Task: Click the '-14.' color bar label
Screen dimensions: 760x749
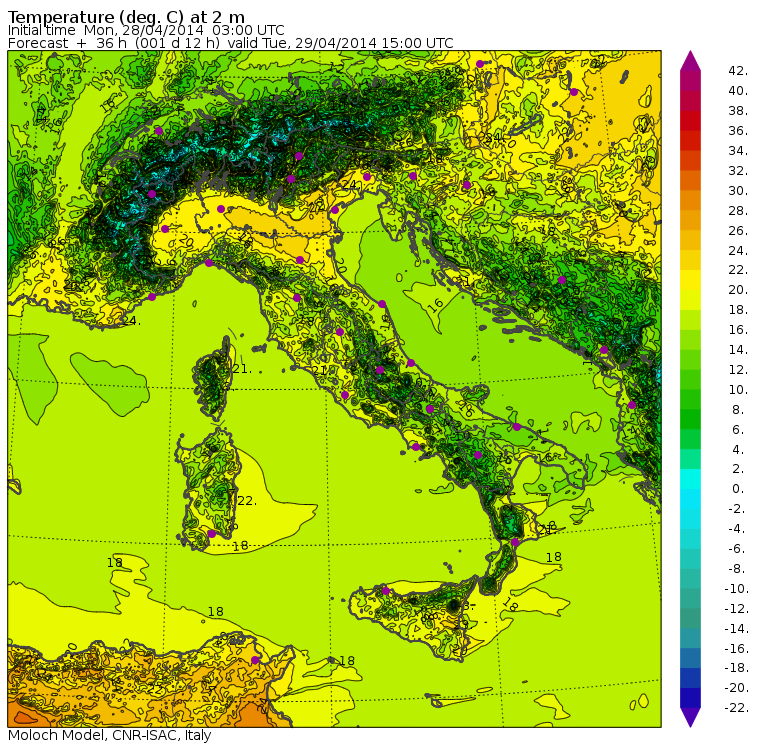Action: tap(736, 628)
